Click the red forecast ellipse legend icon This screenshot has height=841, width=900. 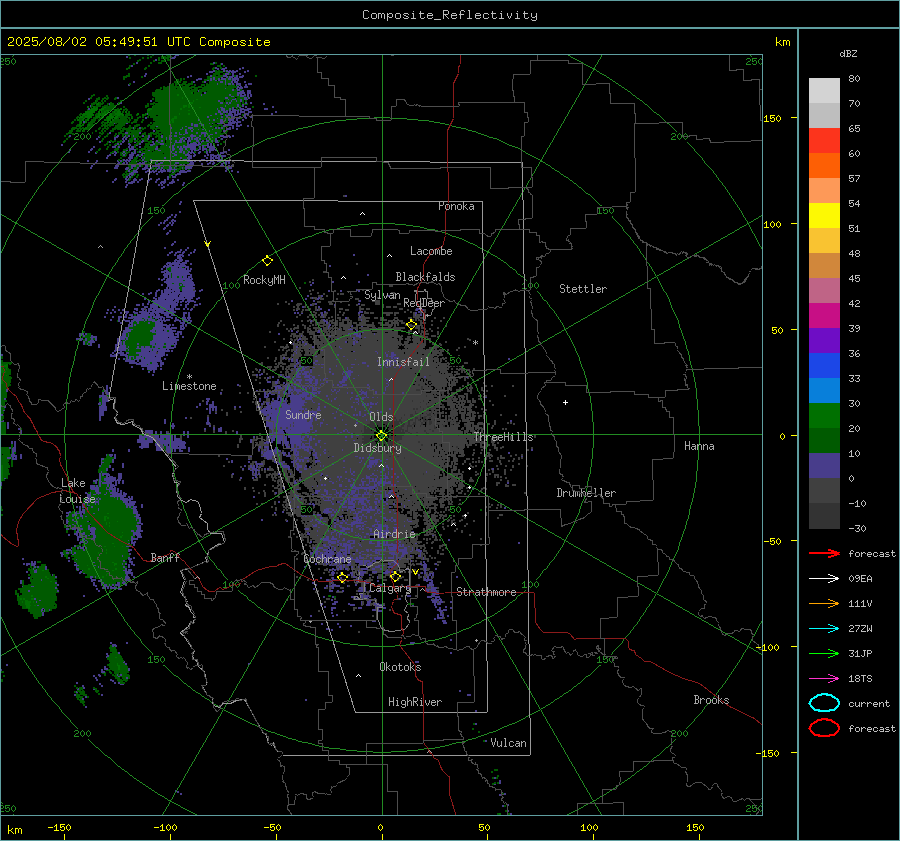click(824, 728)
